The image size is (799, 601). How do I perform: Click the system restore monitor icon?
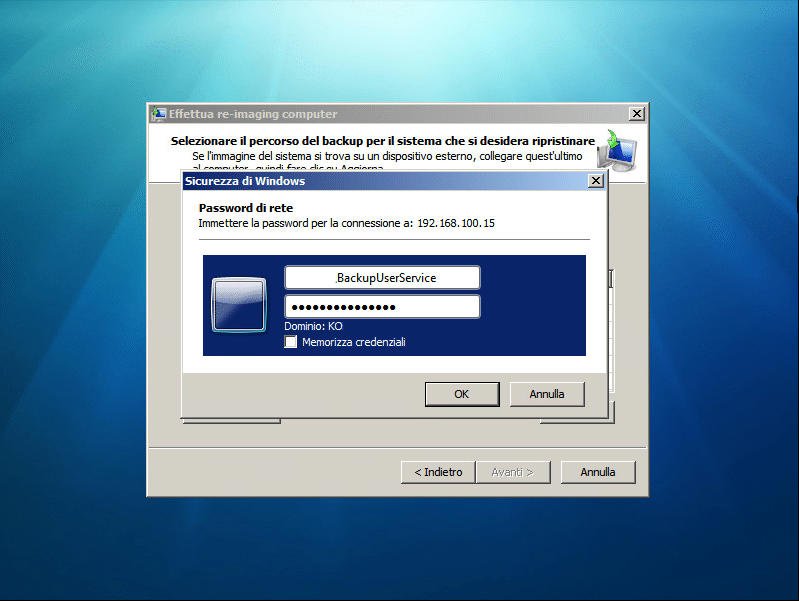[x=618, y=150]
